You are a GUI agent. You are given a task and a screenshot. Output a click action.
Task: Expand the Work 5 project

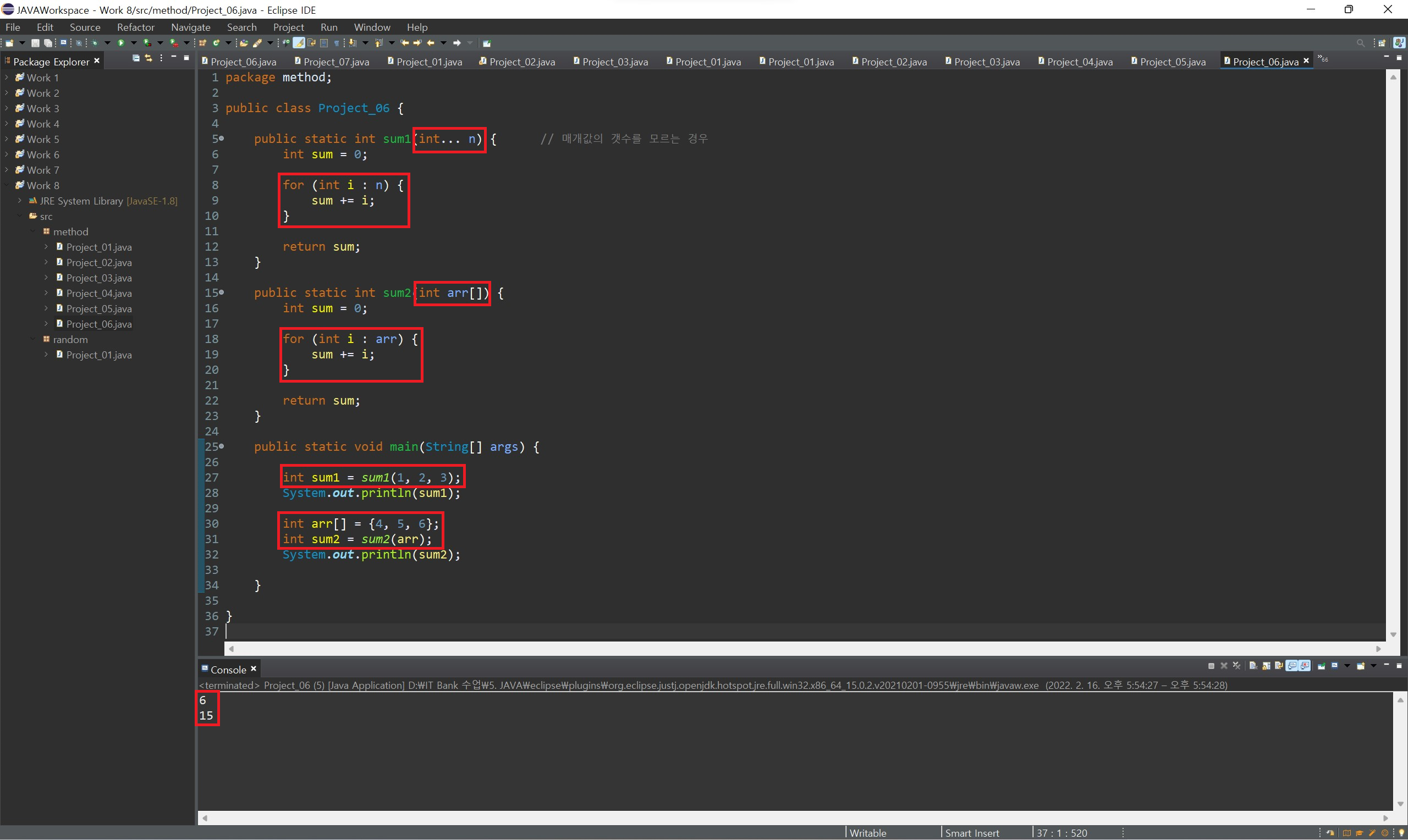coord(6,139)
